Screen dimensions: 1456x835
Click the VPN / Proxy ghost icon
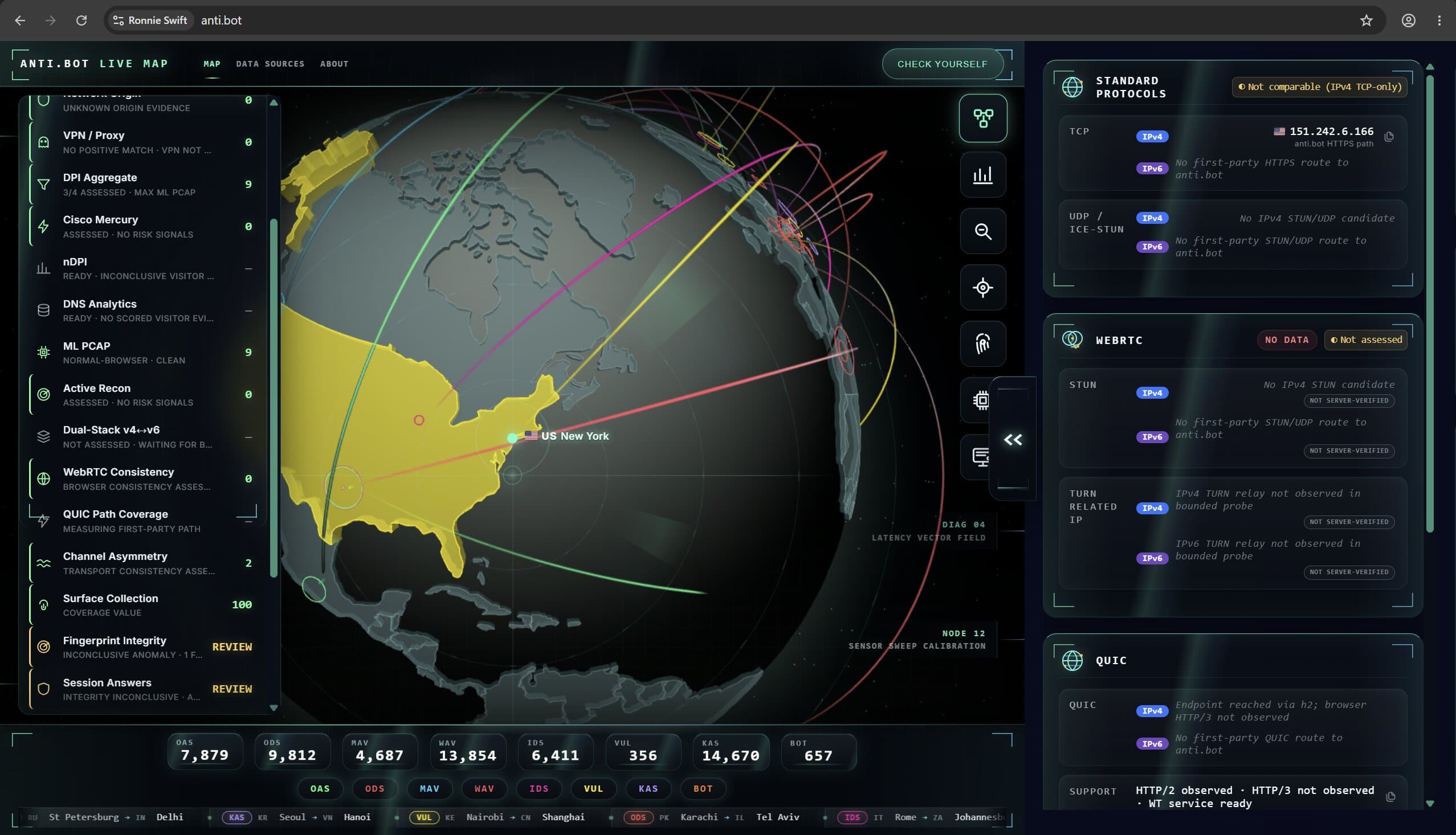[x=44, y=142]
